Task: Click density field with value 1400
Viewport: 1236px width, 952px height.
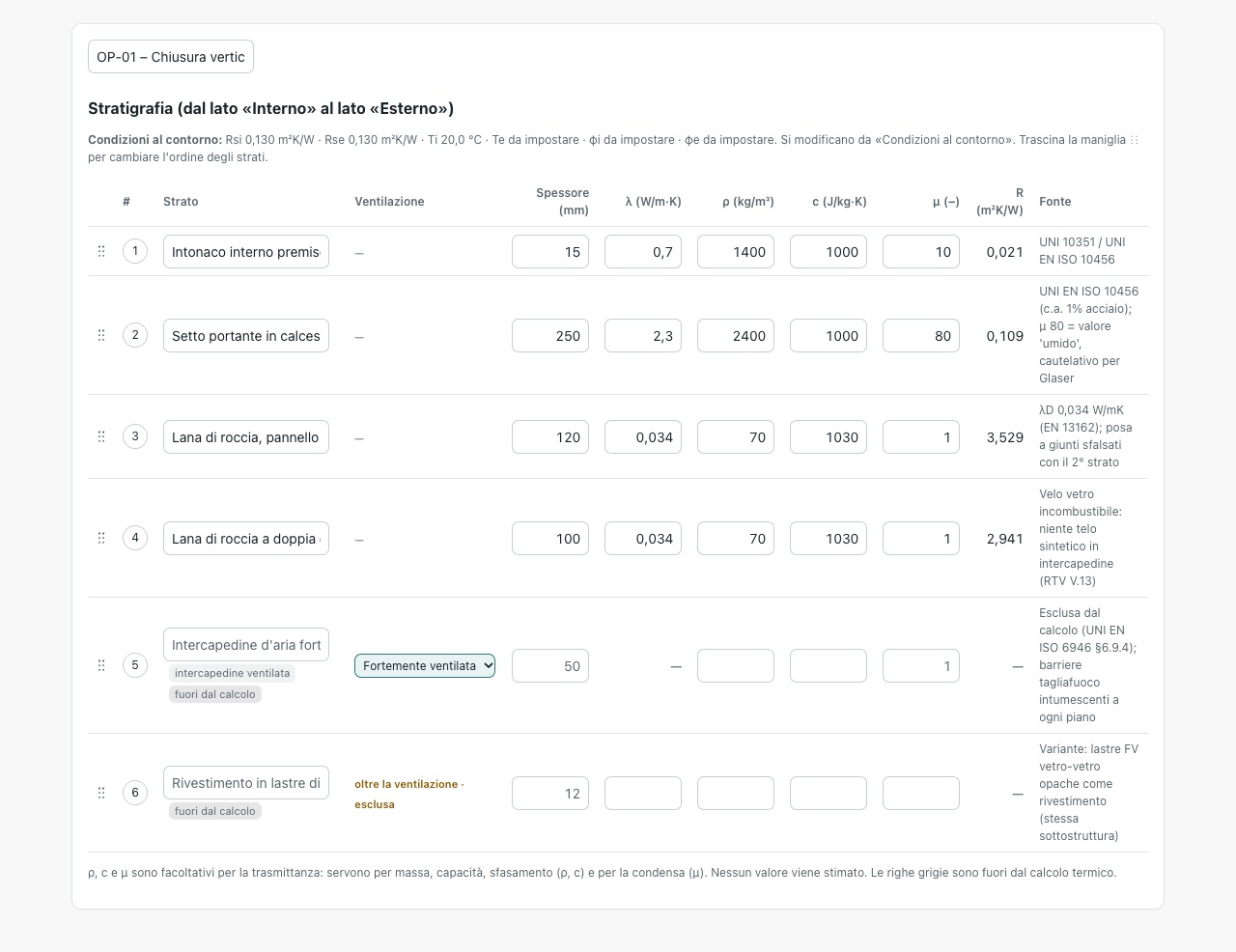Action: pyautogui.click(x=736, y=252)
